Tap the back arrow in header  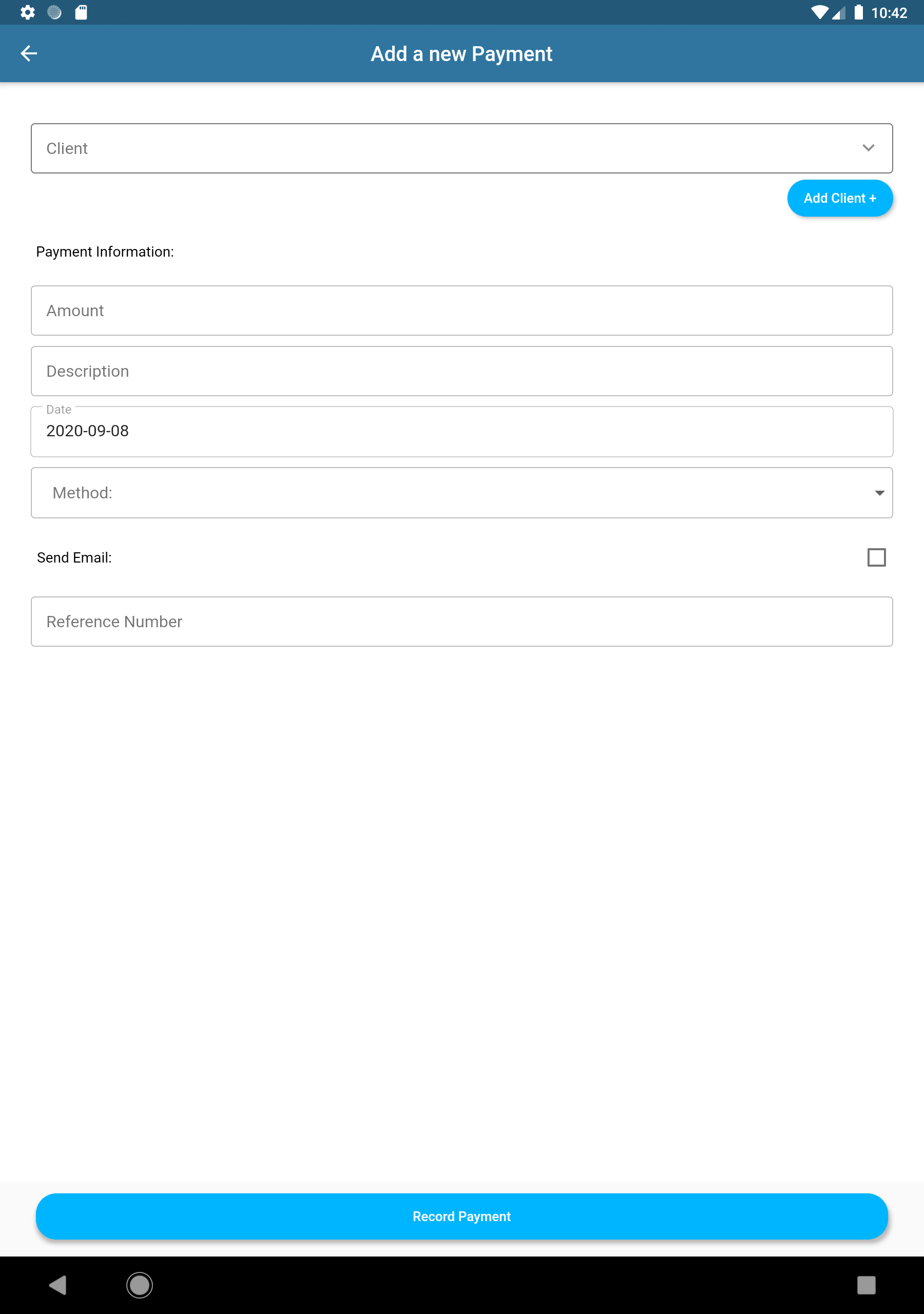point(29,54)
